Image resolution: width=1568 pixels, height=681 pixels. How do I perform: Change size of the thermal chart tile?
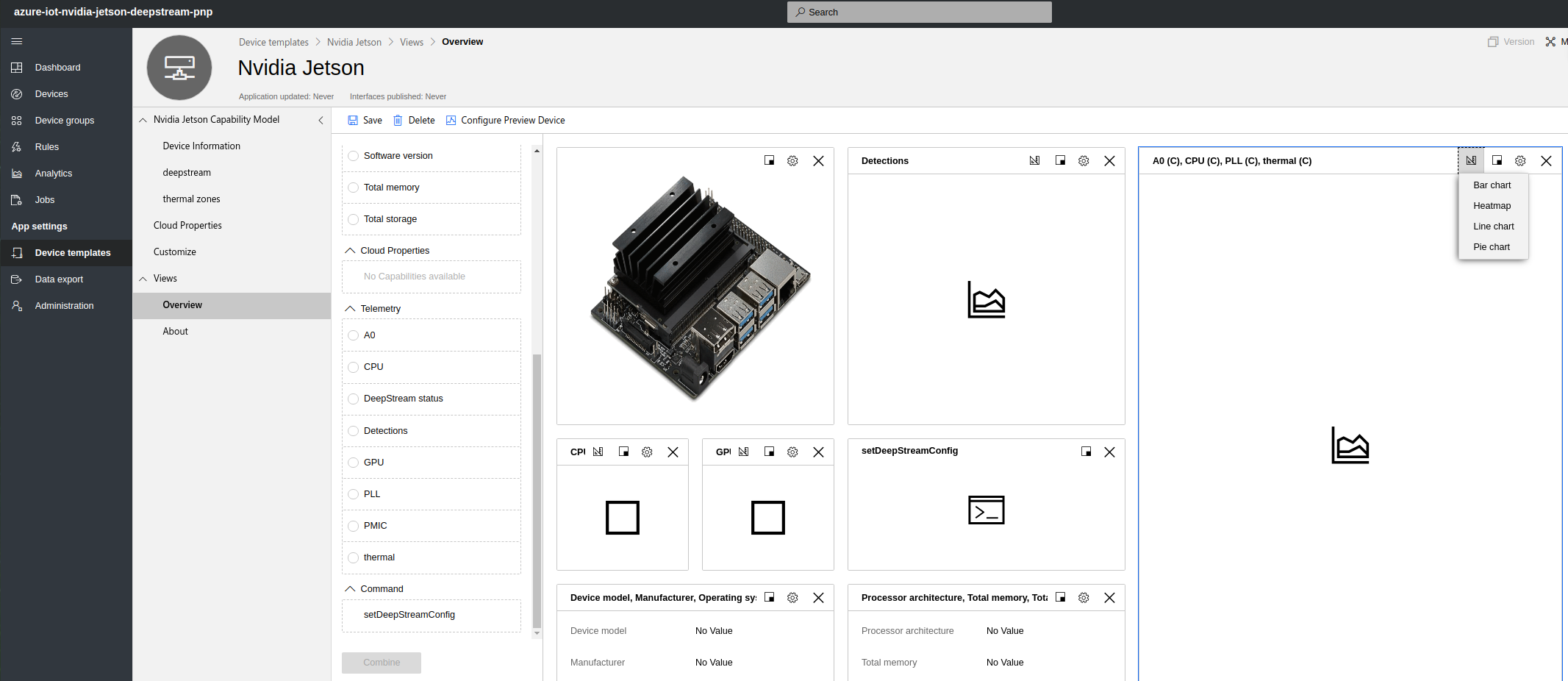(x=1497, y=160)
